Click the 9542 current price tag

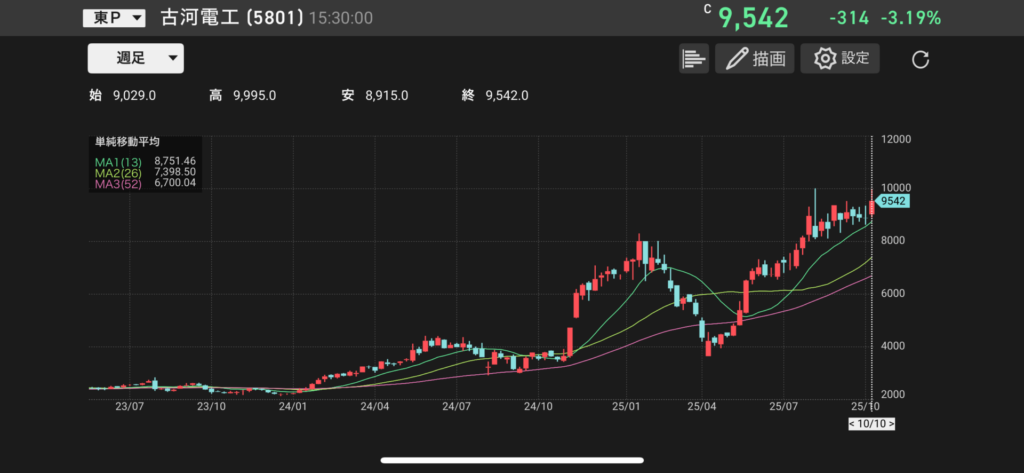tap(892, 201)
